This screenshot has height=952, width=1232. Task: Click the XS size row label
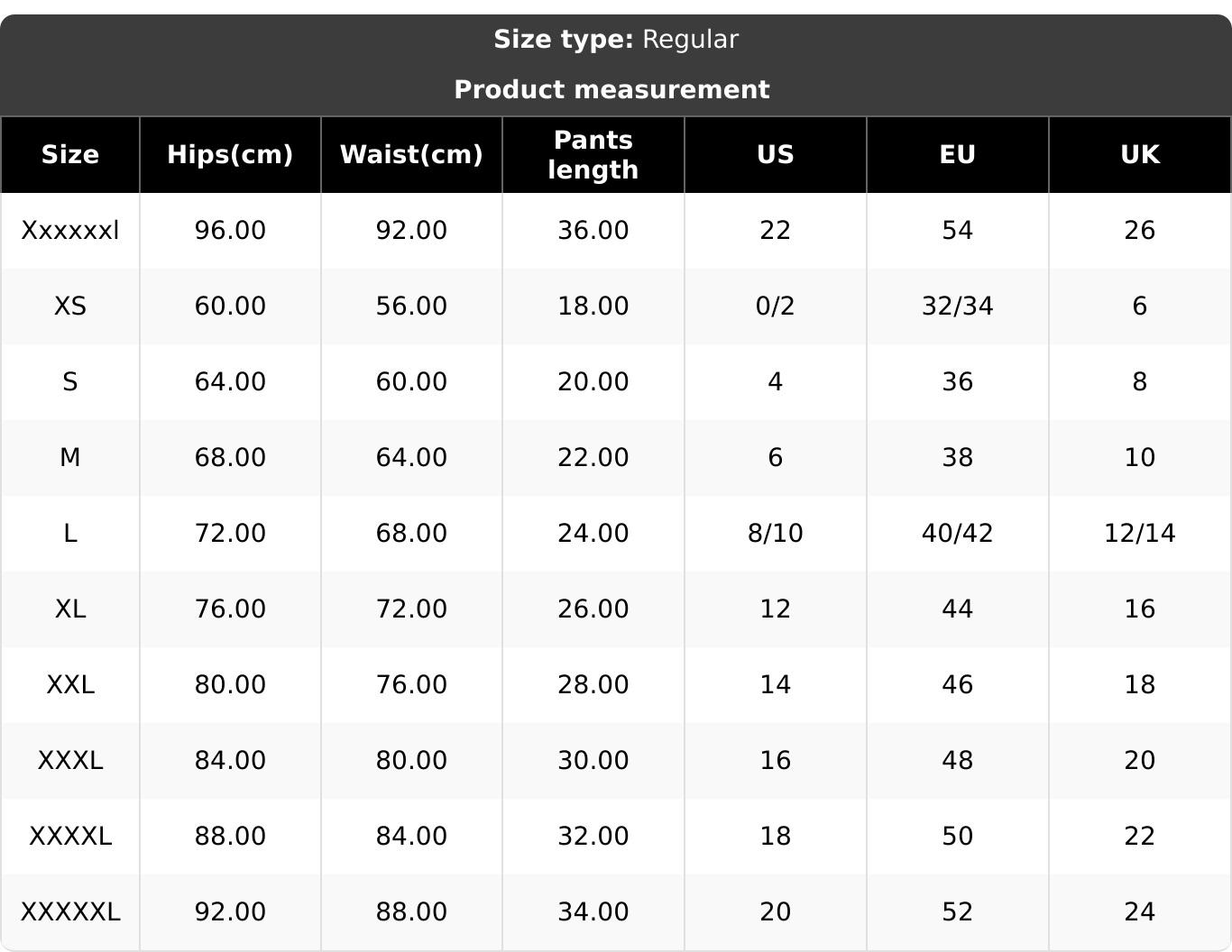click(x=70, y=307)
